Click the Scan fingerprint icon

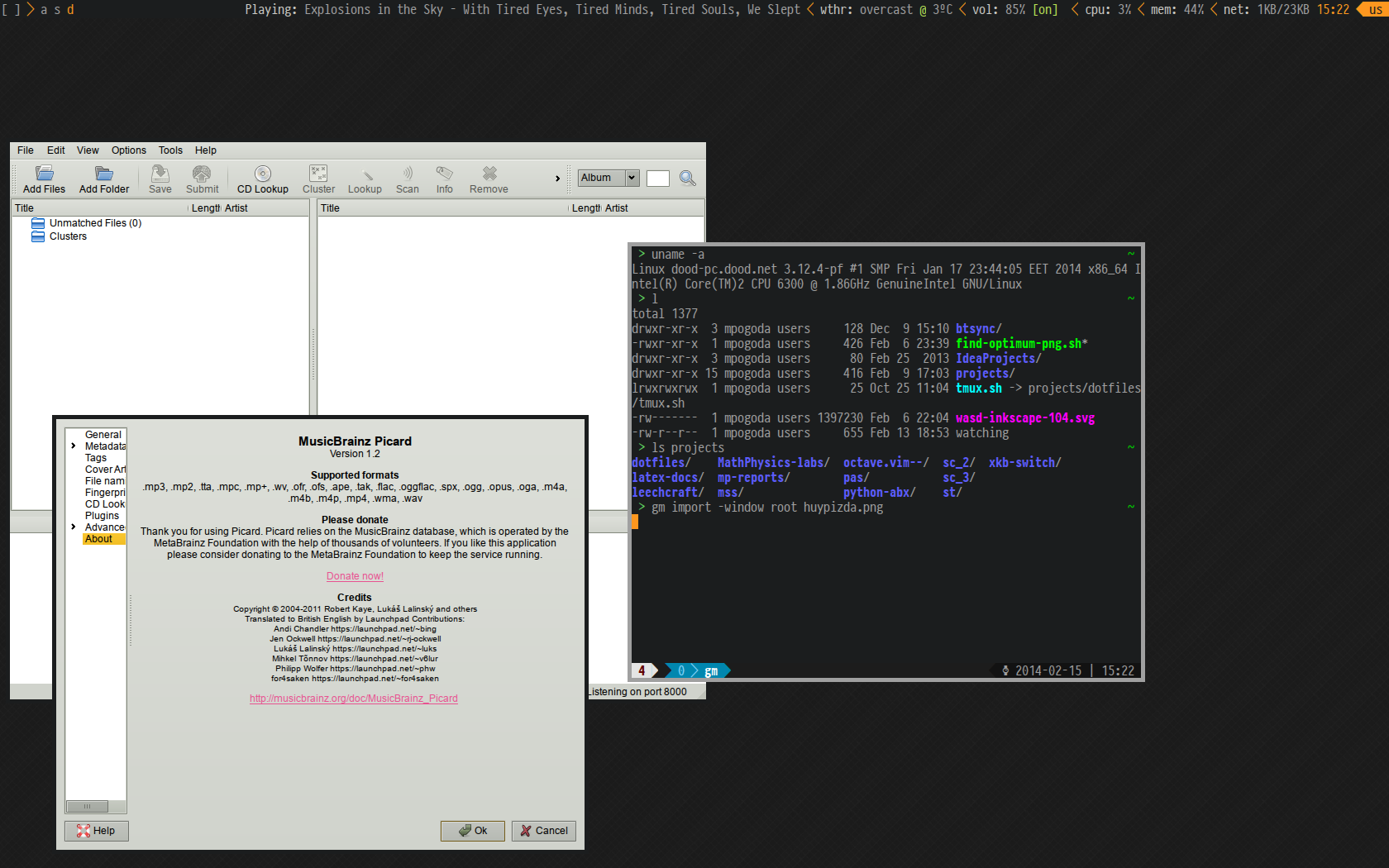pos(408,174)
